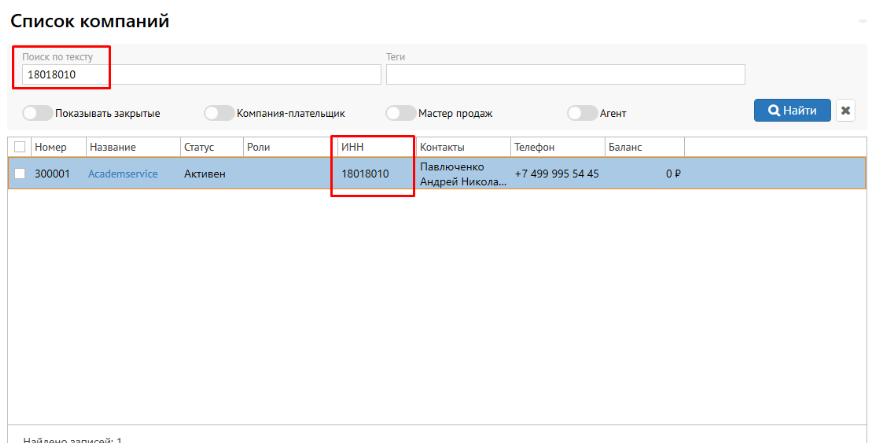869x443 pixels.
Task: Turn on the Мастер продаж switch
Action: (400, 114)
